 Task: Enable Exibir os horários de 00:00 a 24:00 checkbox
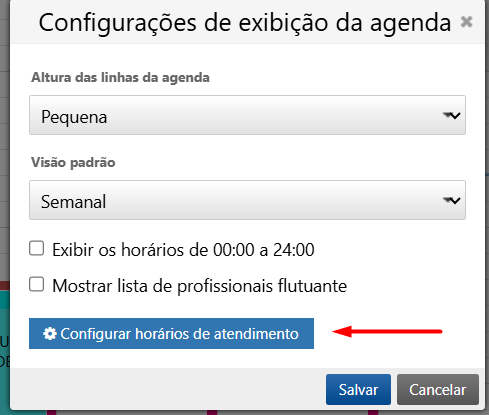(36, 248)
